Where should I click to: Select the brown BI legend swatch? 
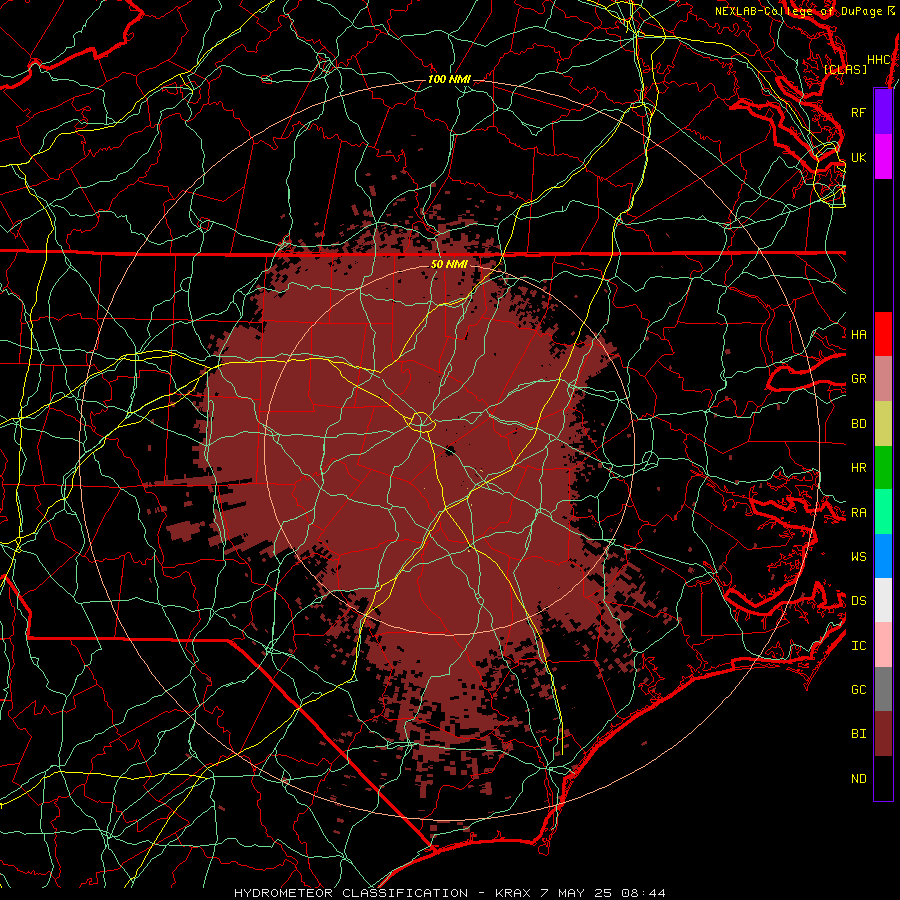[883, 734]
